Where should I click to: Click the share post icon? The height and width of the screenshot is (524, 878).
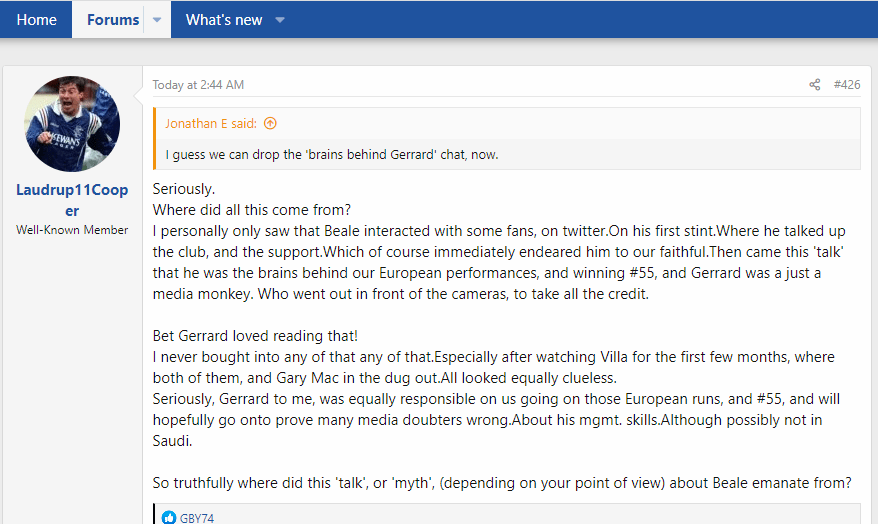click(815, 85)
